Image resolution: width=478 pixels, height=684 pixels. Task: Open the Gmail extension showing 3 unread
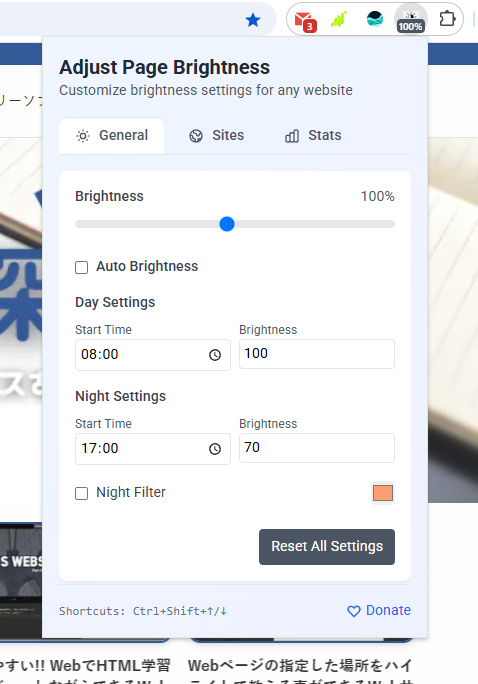coord(305,21)
